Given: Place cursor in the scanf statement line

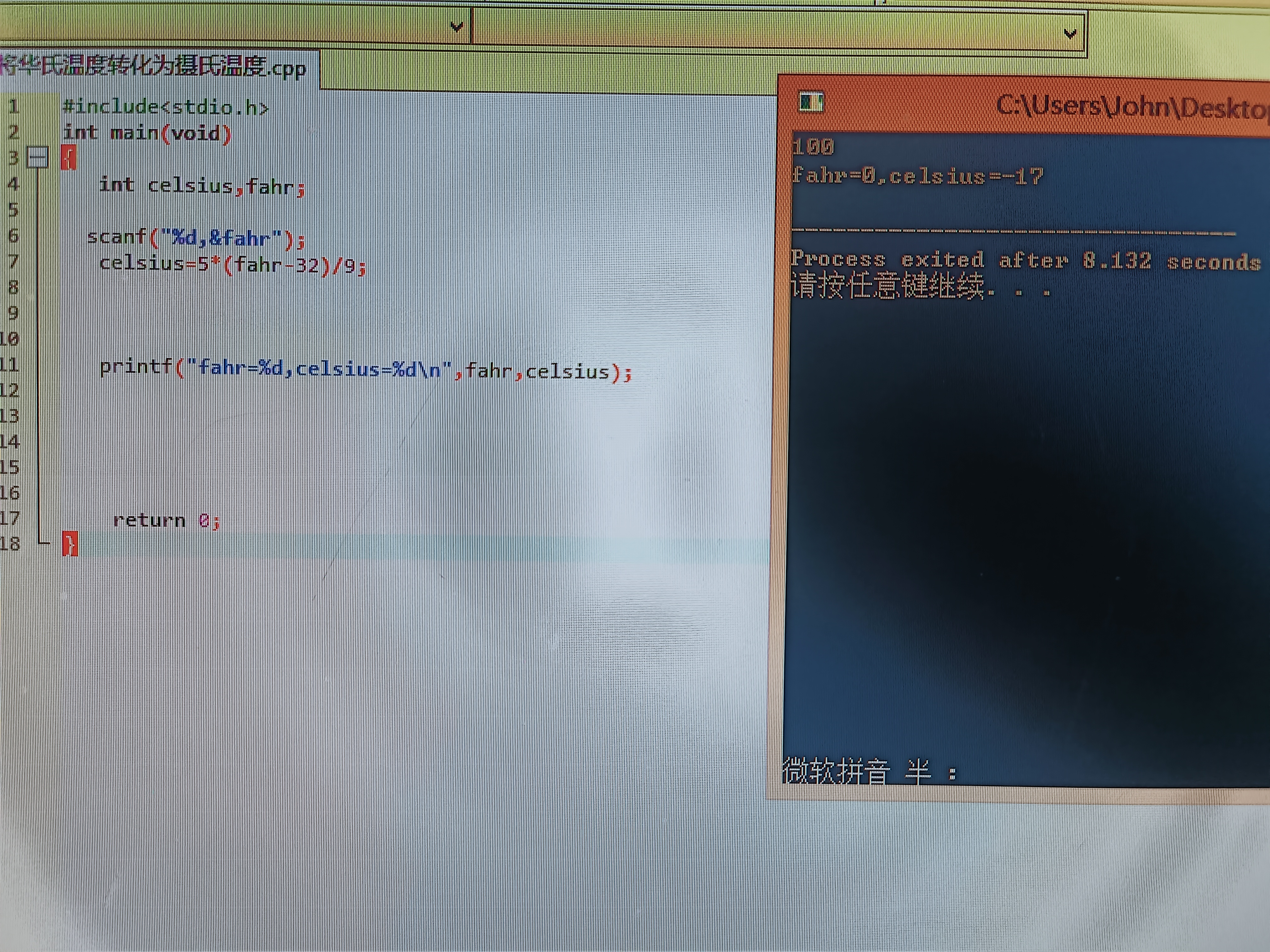Looking at the screenshot, I should point(195,238).
